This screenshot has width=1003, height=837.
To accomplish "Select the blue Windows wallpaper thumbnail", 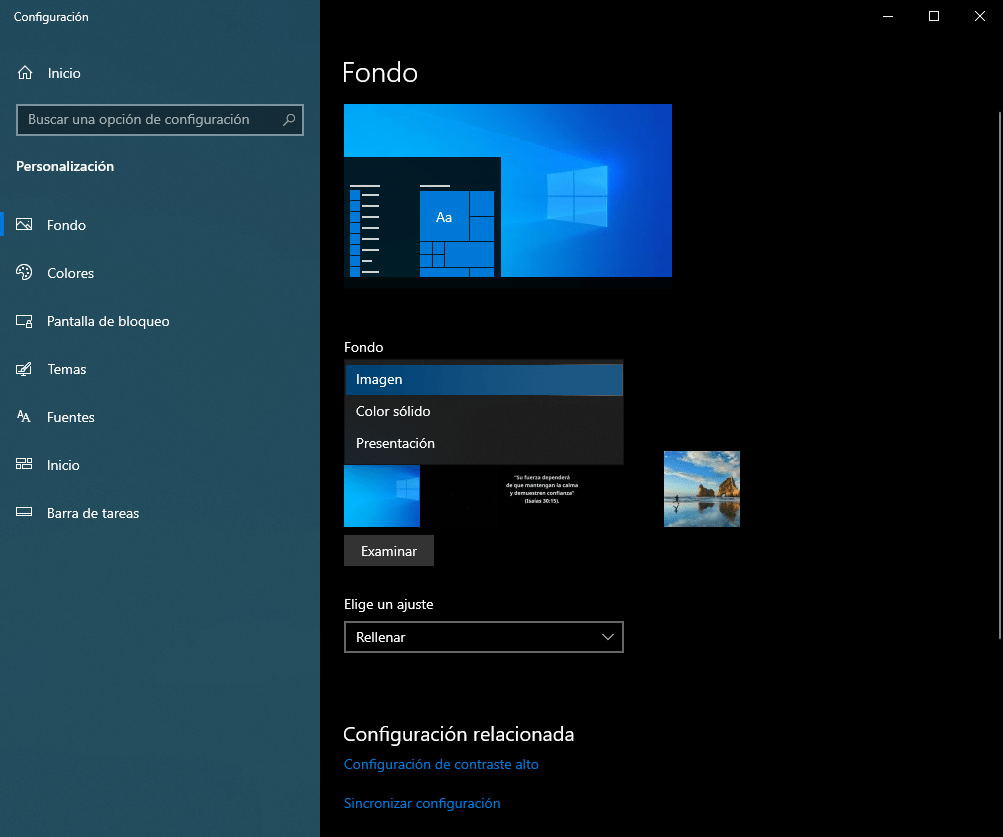I will point(381,497).
